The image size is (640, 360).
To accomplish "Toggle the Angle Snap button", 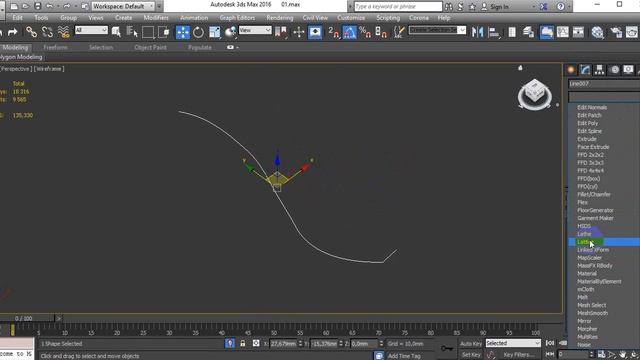I will tap(349, 32).
